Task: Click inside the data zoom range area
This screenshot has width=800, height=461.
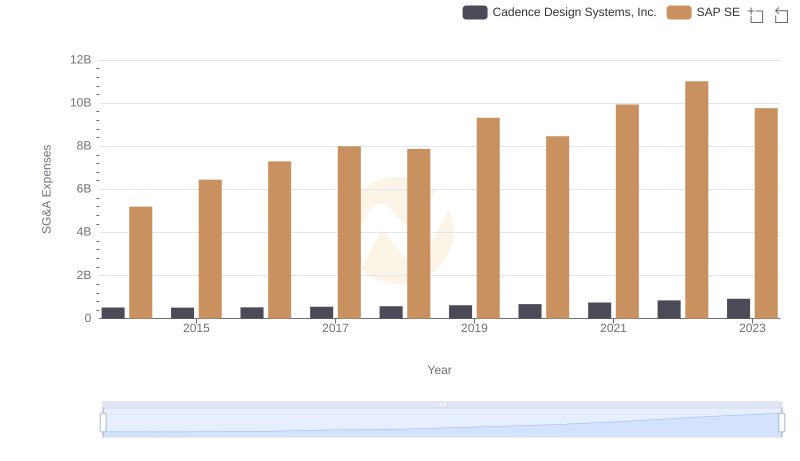Action: point(442,423)
